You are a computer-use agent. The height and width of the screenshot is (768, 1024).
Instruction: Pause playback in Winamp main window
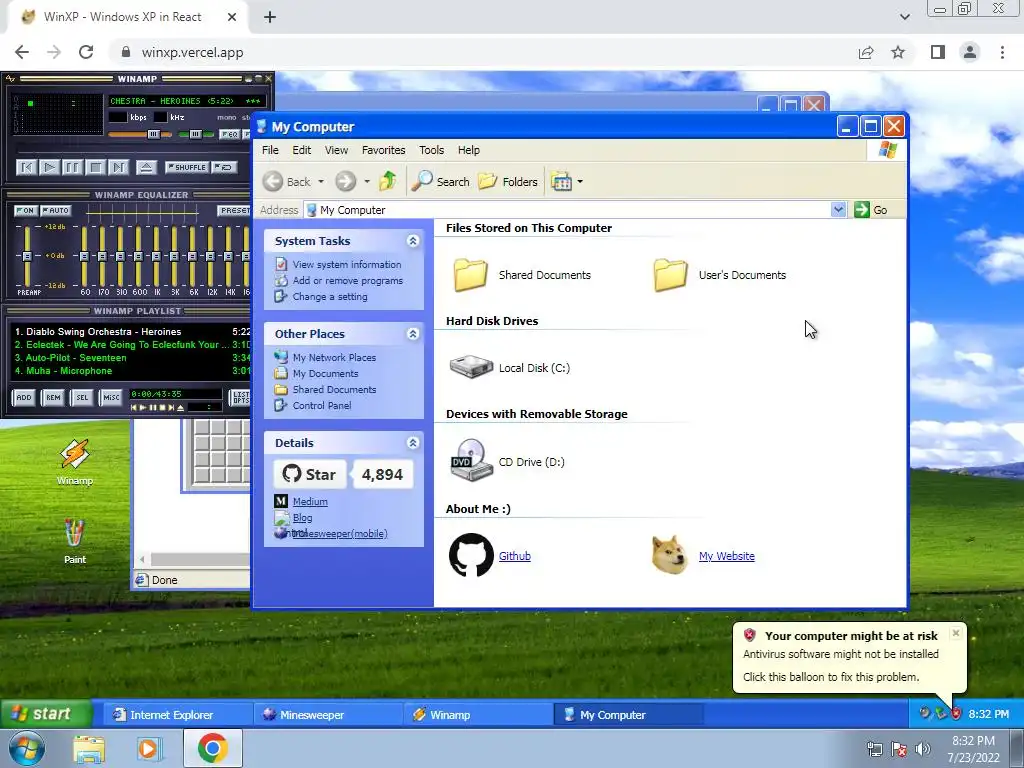[x=72, y=168]
